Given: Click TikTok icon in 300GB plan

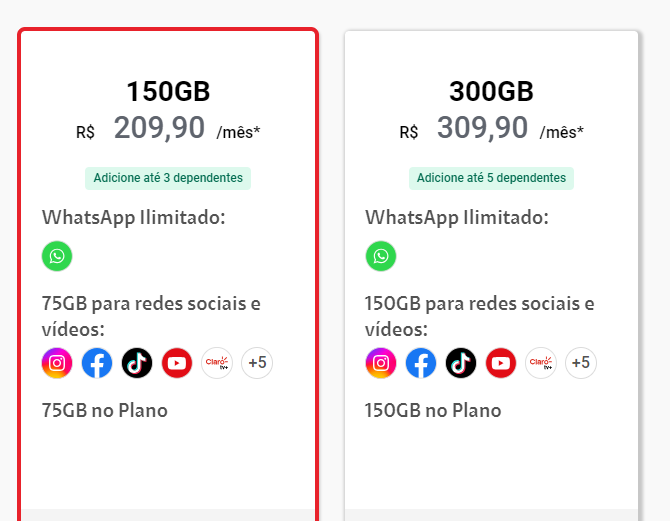Looking at the screenshot, I should (x=461, y=363).
